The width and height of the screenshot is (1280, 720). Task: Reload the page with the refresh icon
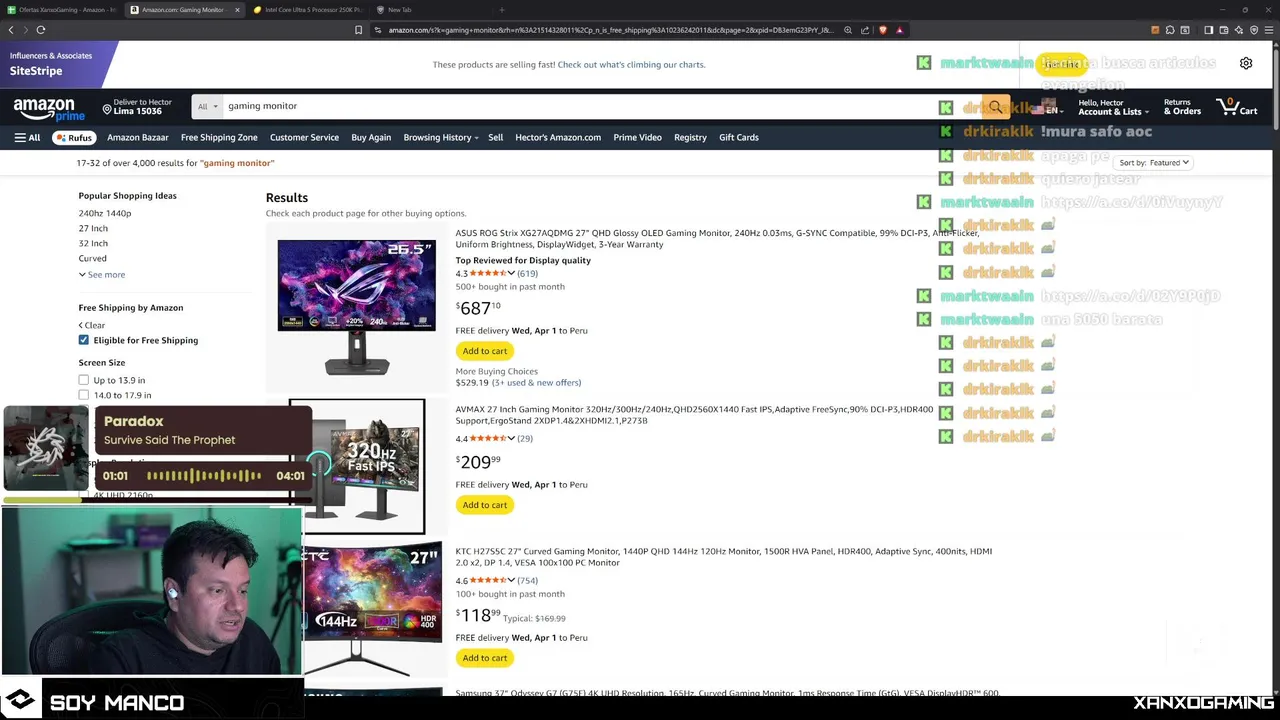click(40, 30)
